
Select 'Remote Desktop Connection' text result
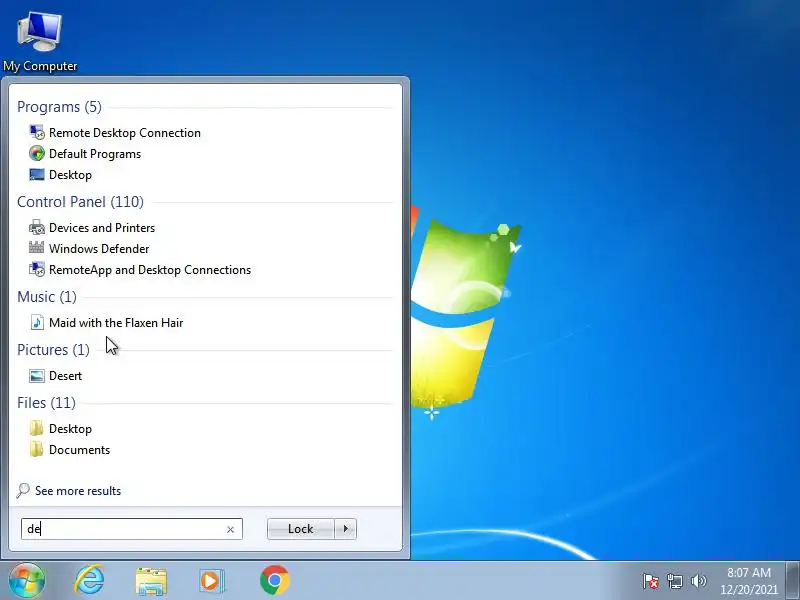point(124,133)
